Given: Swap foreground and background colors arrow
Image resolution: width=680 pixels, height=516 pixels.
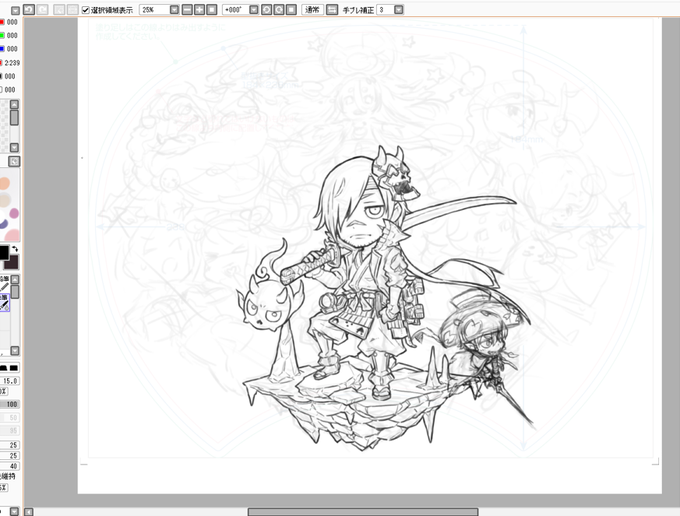Looking at the screenshot, I should tap(15, 249).
